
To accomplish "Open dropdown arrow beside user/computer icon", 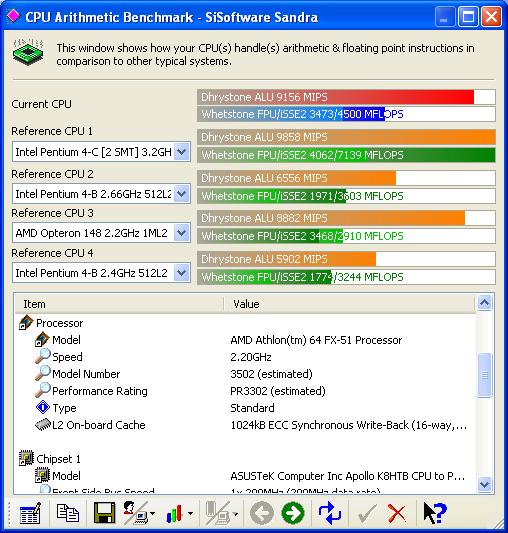I will point(152,513).
